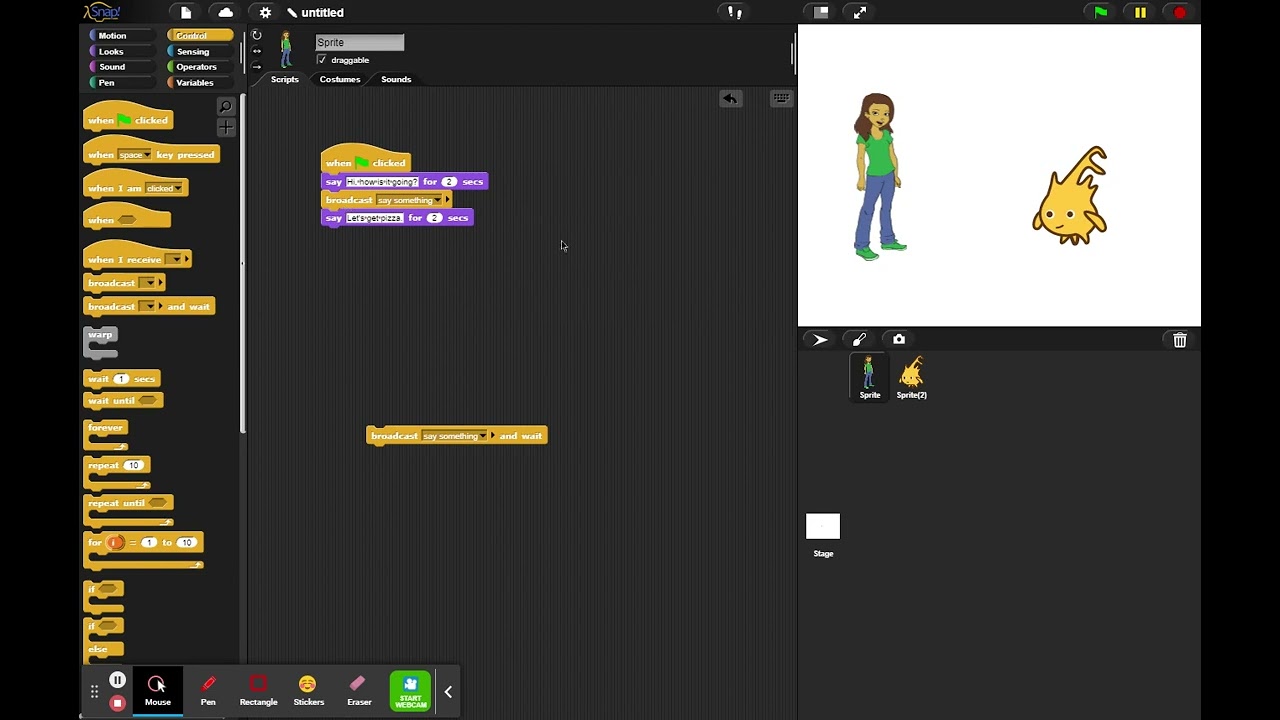Stop the screen recording red button
The height and width of the screenshot is (720, 1280).
[117, 703]
